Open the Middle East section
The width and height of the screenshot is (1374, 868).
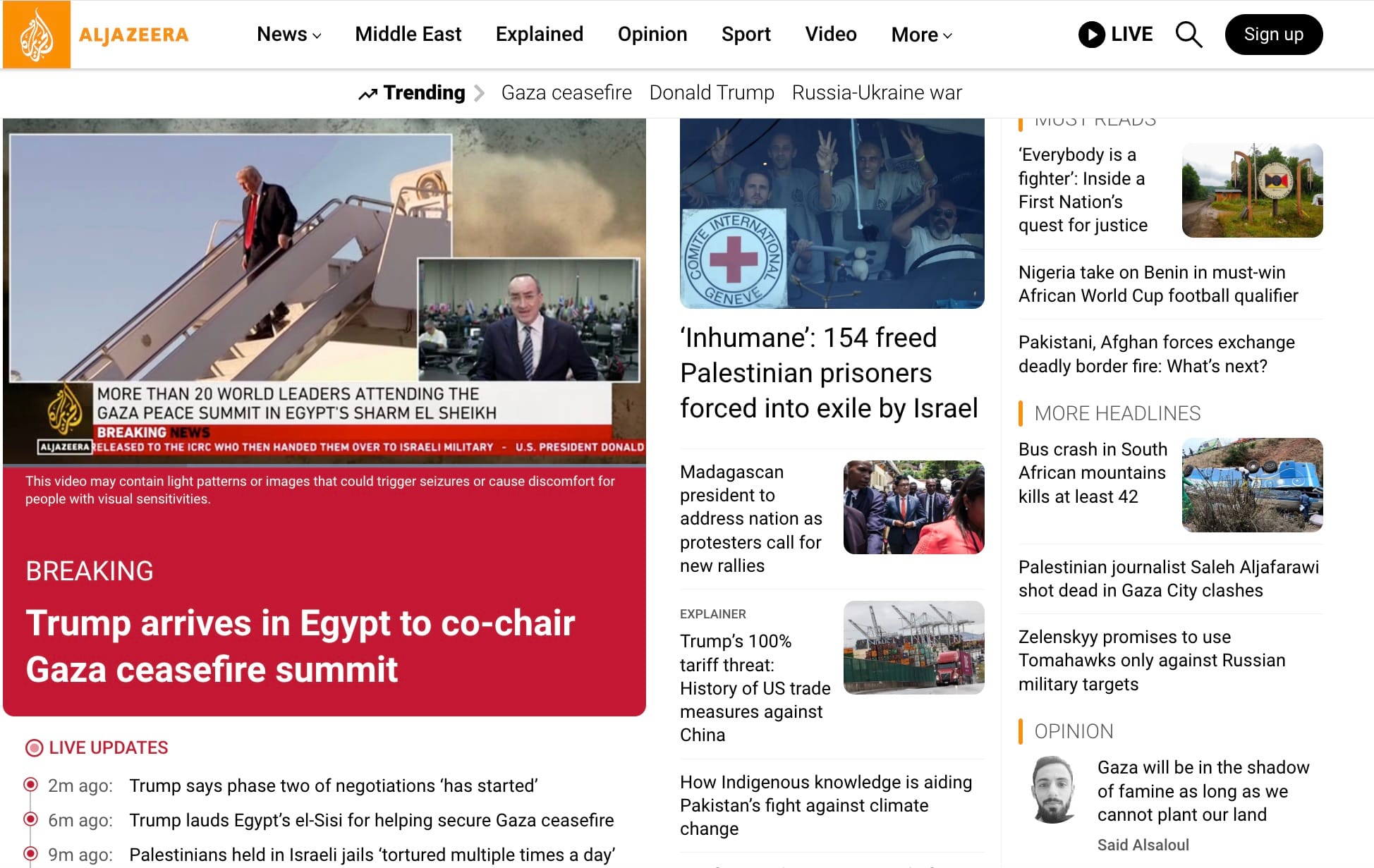408,35
